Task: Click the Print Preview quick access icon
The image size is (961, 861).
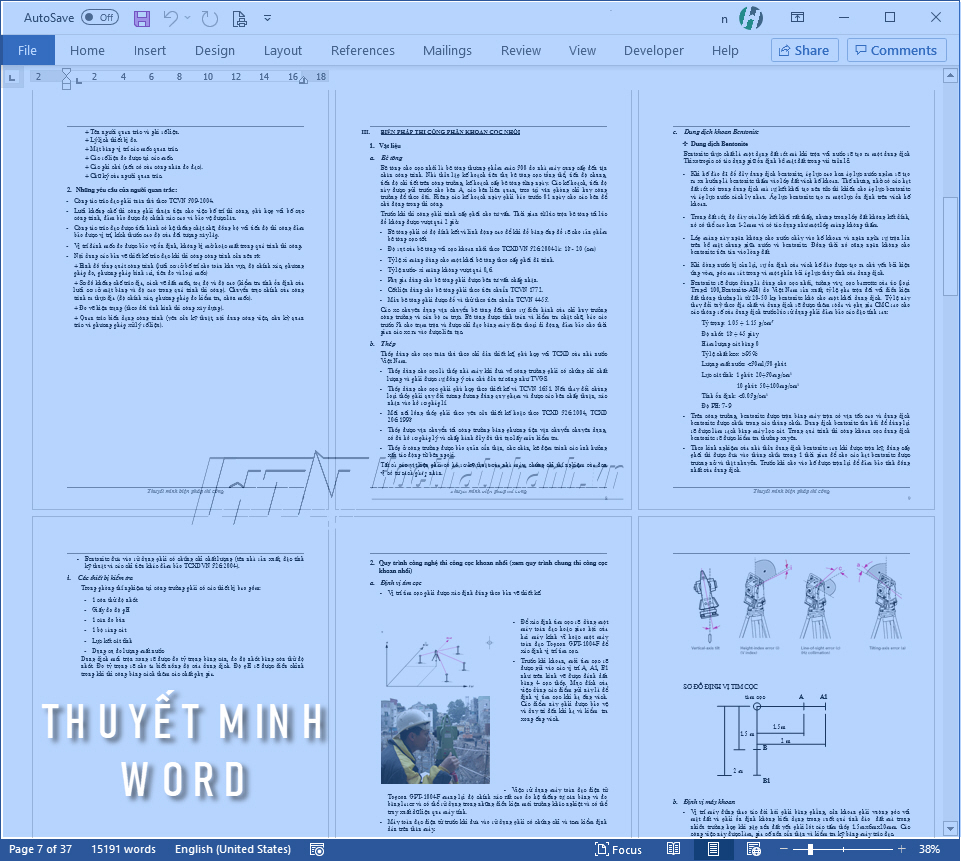Action: point(241,18)
